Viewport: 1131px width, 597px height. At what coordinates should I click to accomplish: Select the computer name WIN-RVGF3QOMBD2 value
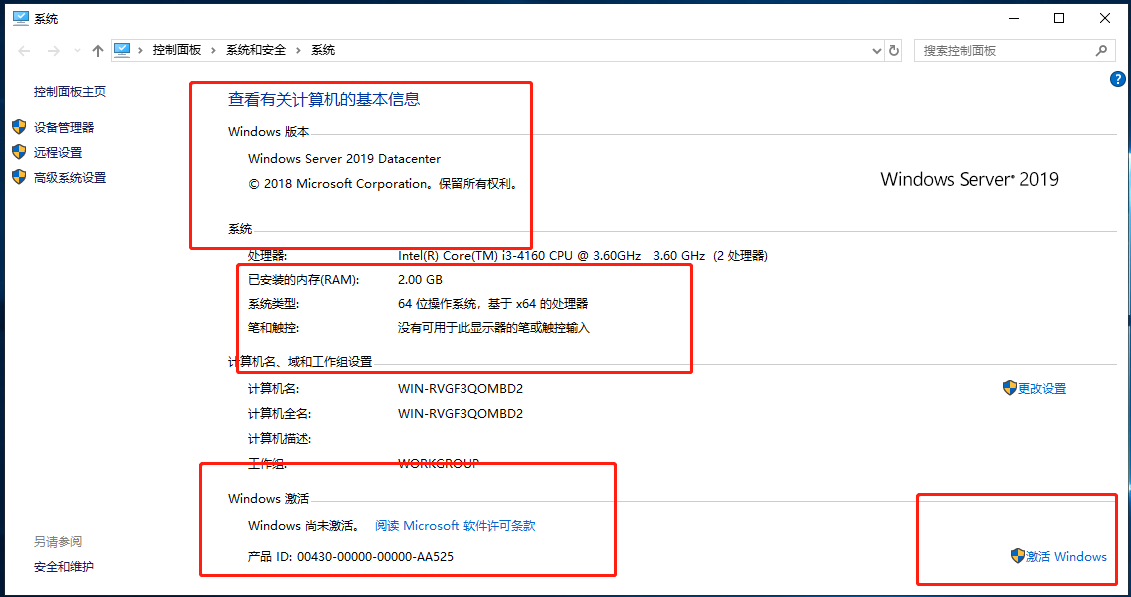[460, 389]
